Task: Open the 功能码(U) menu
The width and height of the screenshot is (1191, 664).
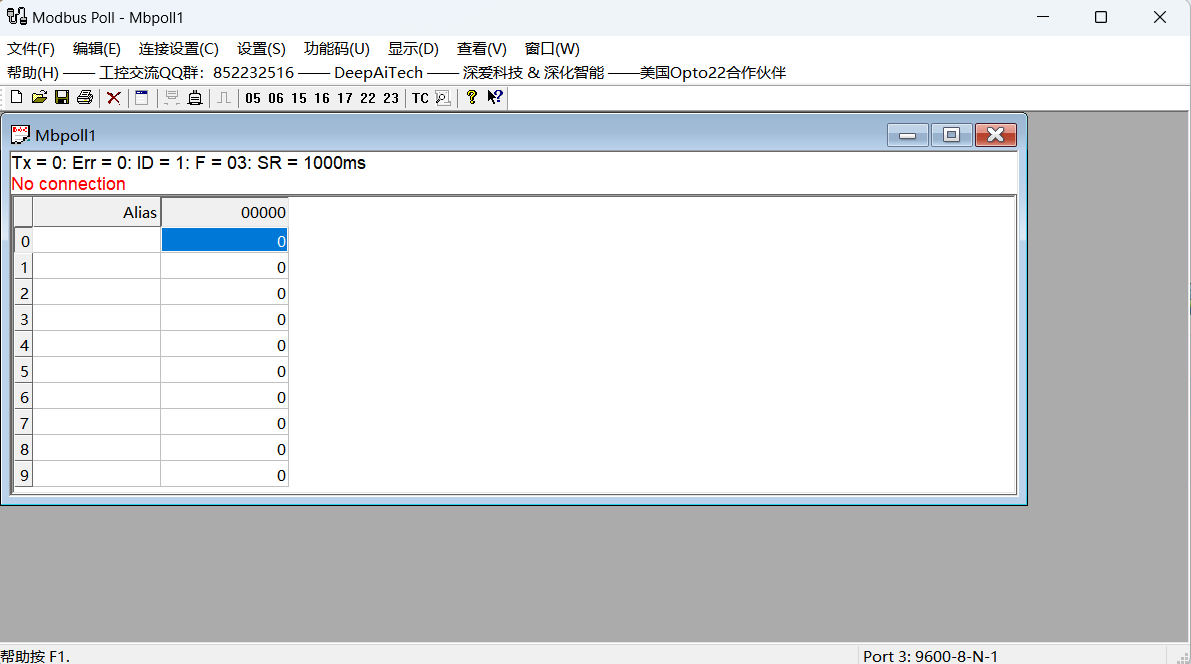Action: (336, 49)
